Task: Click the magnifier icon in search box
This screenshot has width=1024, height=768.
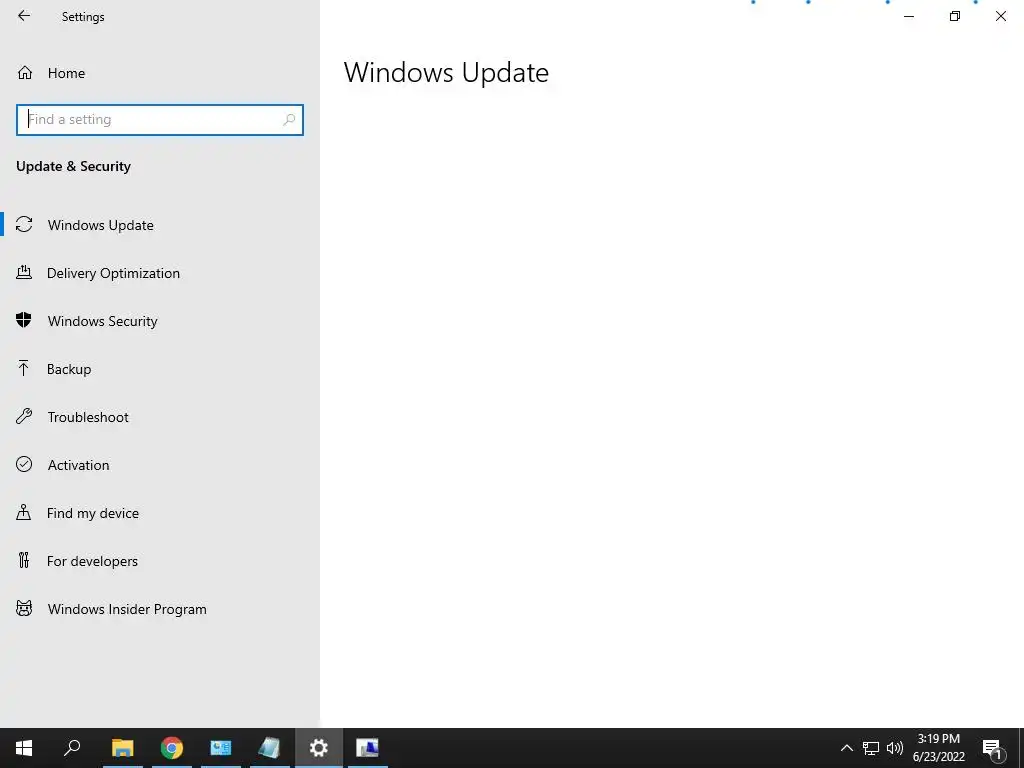Action: coord(289,120)
